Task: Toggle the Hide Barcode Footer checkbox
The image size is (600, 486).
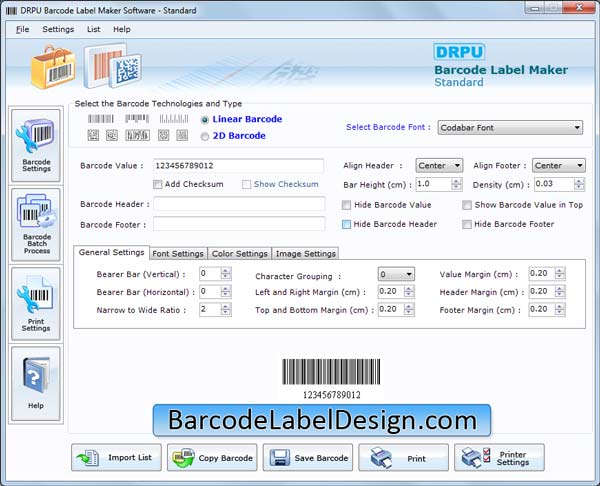Action: click(466, 224)
